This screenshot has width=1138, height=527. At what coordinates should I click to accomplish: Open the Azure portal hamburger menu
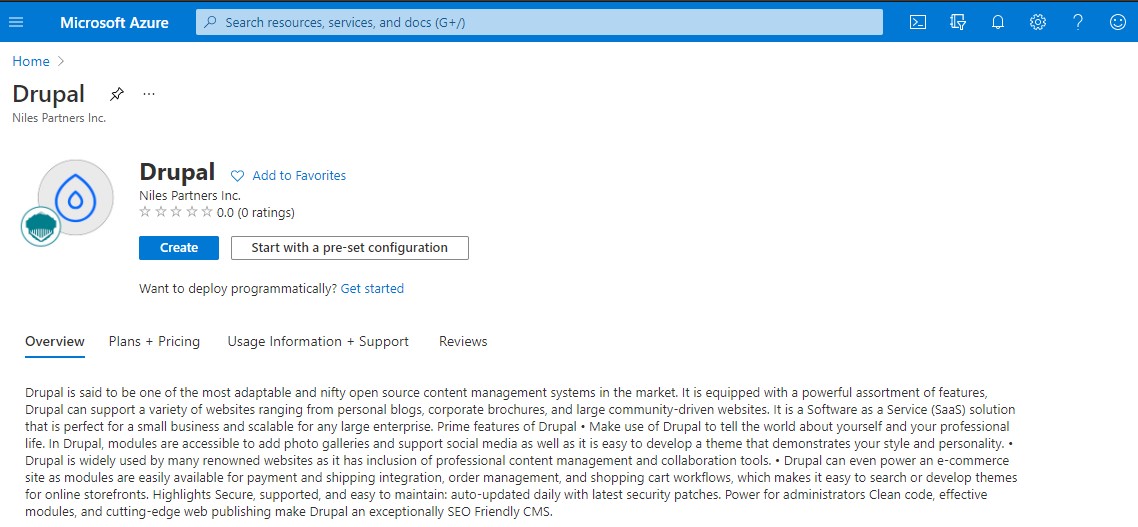tap(16, 22)
